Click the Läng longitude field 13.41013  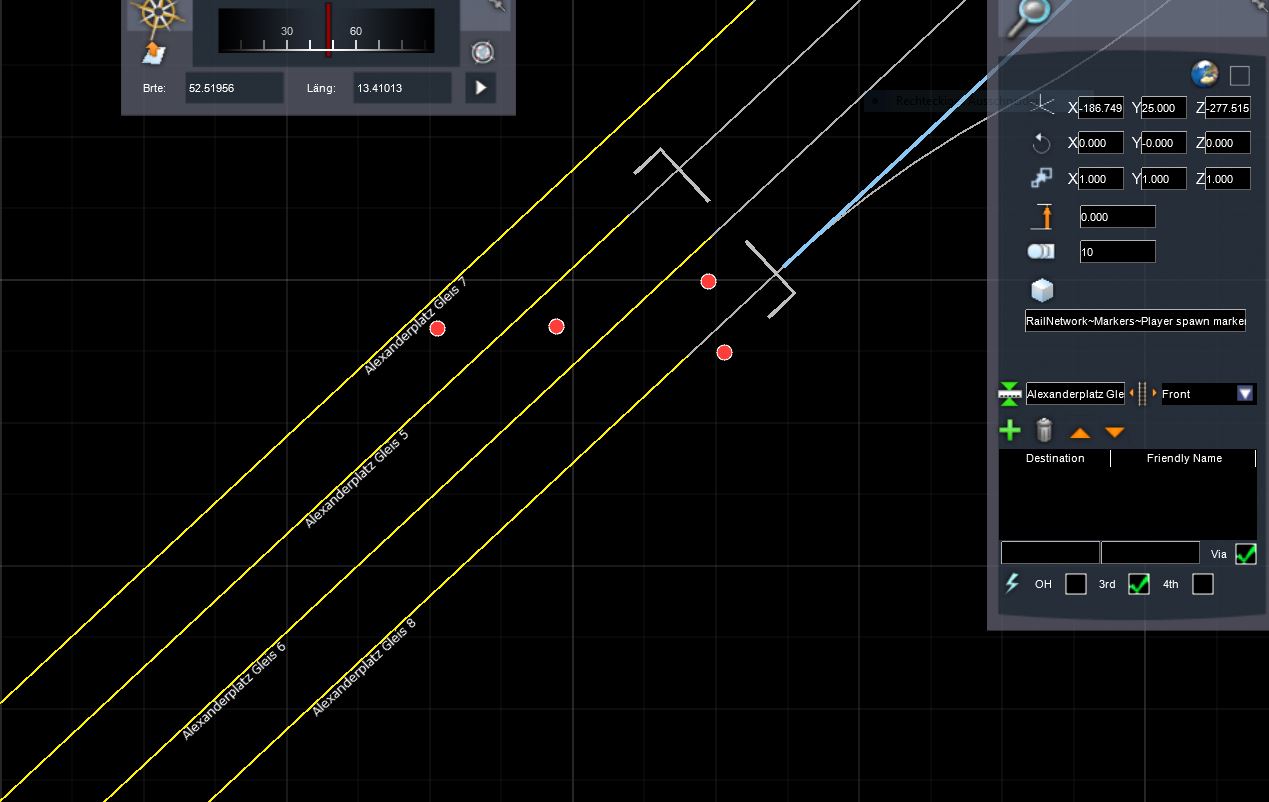(x=402, y=88)
